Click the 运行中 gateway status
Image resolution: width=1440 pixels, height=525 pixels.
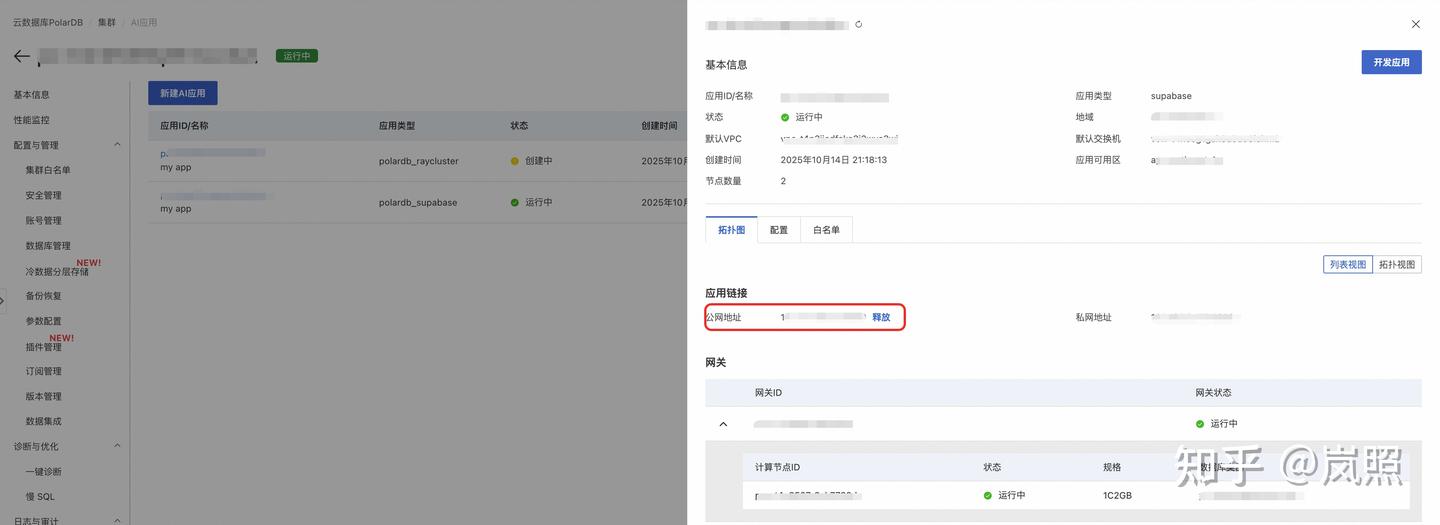[1216, 424]
